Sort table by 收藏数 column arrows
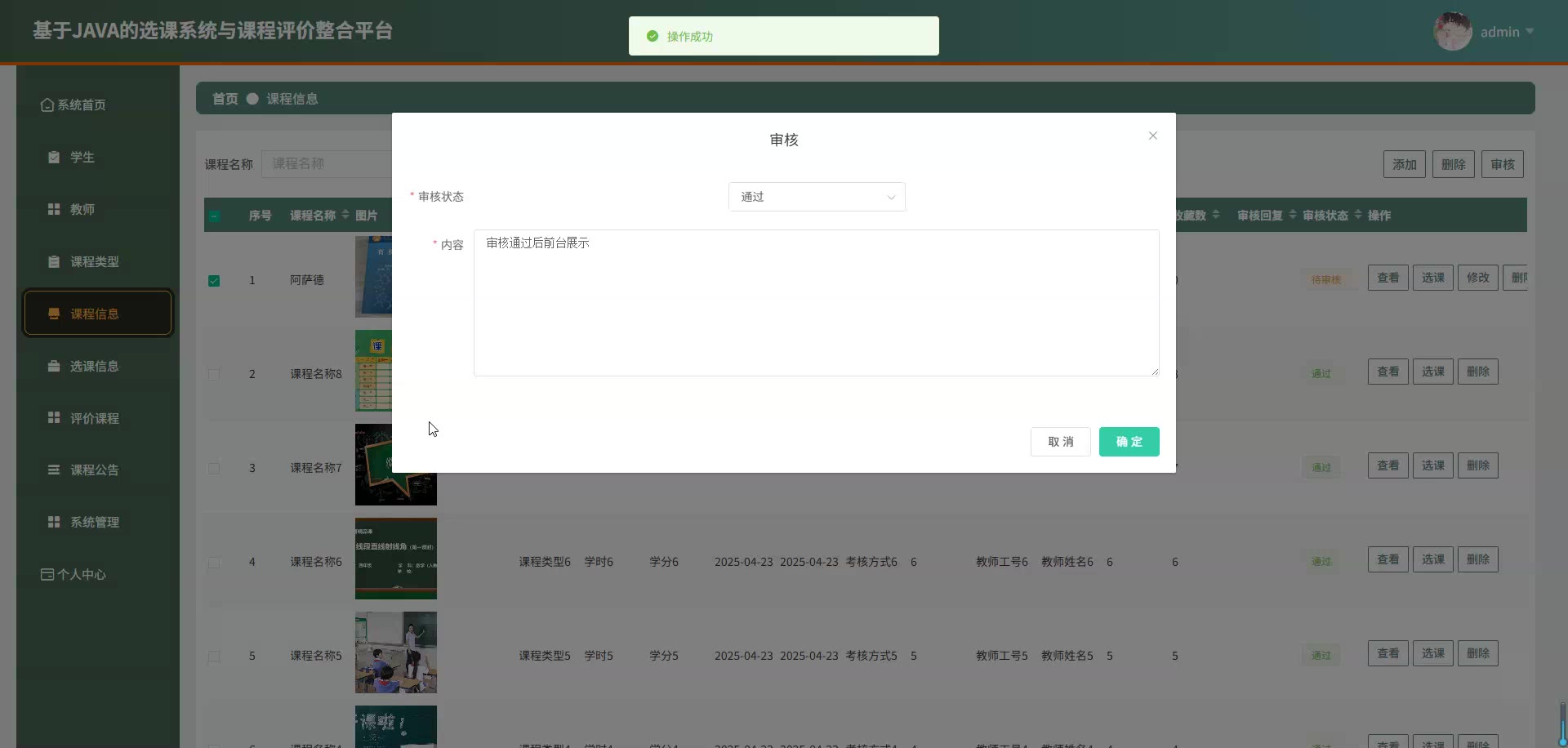 click(x=1216, y=215)
